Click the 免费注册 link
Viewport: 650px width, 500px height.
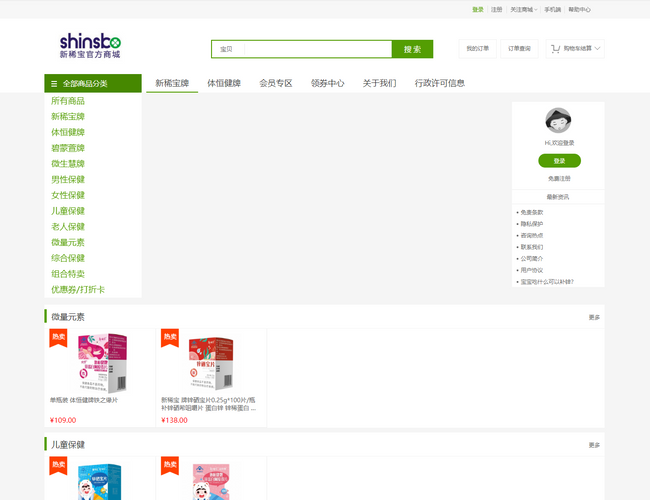[x=559, y=178]
